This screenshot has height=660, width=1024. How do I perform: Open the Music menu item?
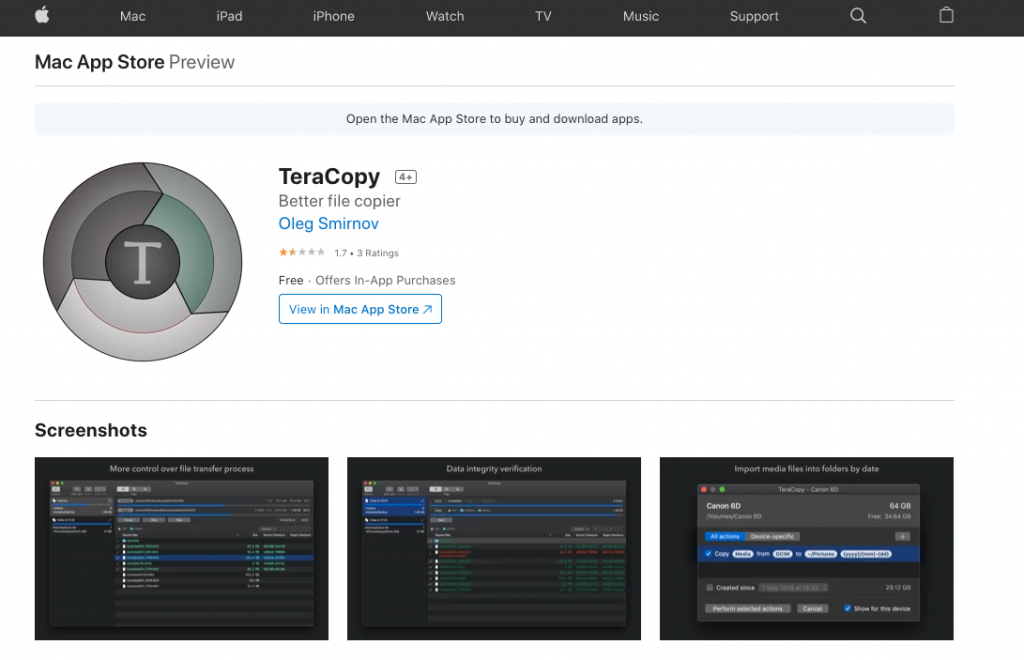(641, 16)
